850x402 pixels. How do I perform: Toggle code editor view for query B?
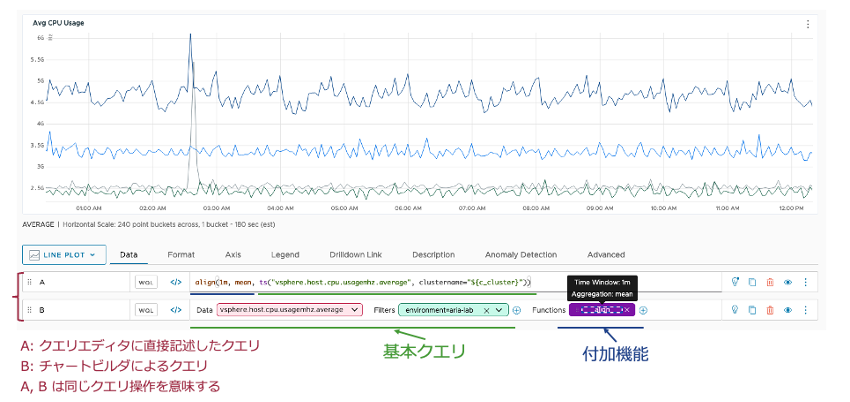tap(176, 310)
